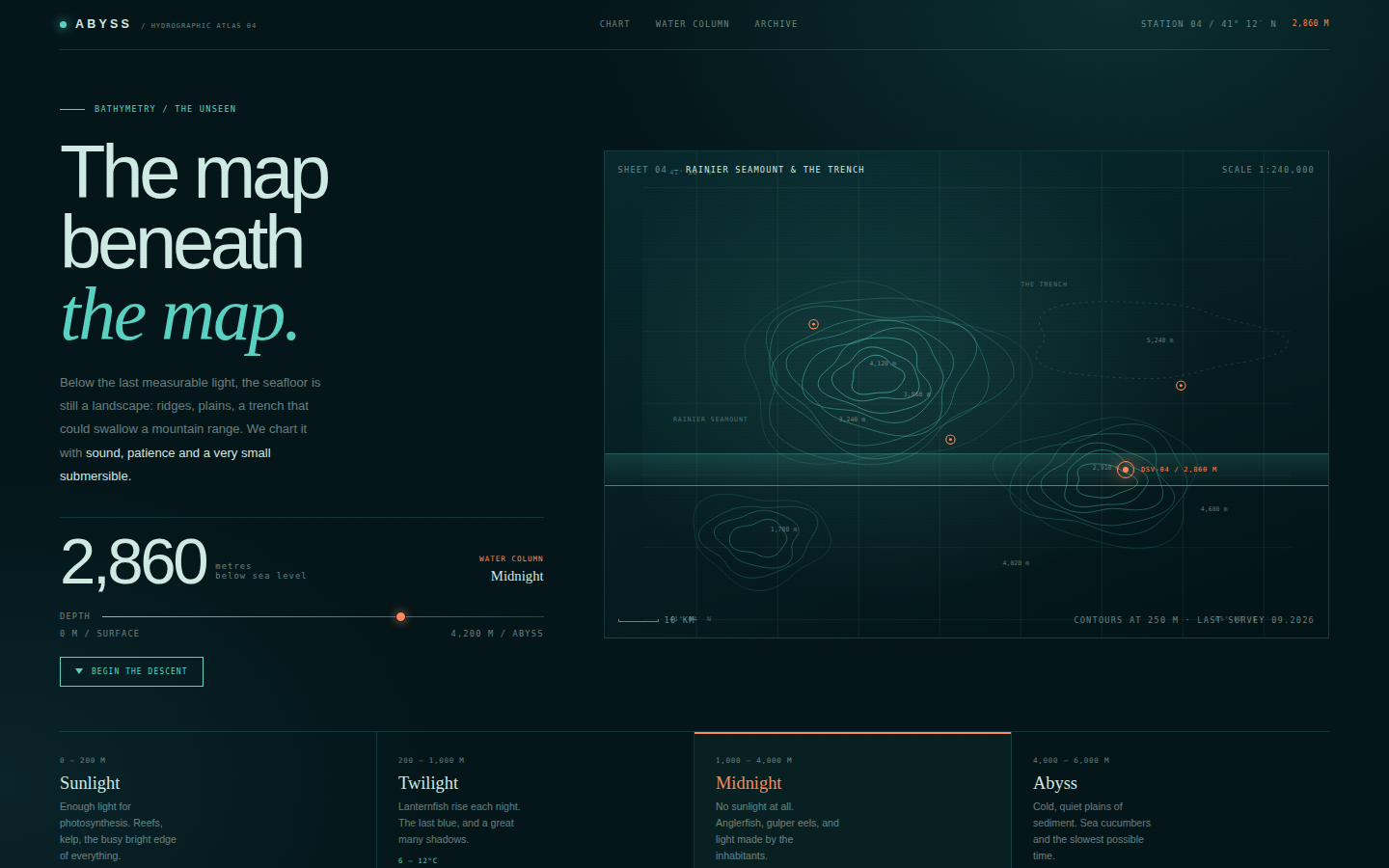Click the "The map beneath the map." headline
The image size is (1389, 868).
tap(194, 243)
